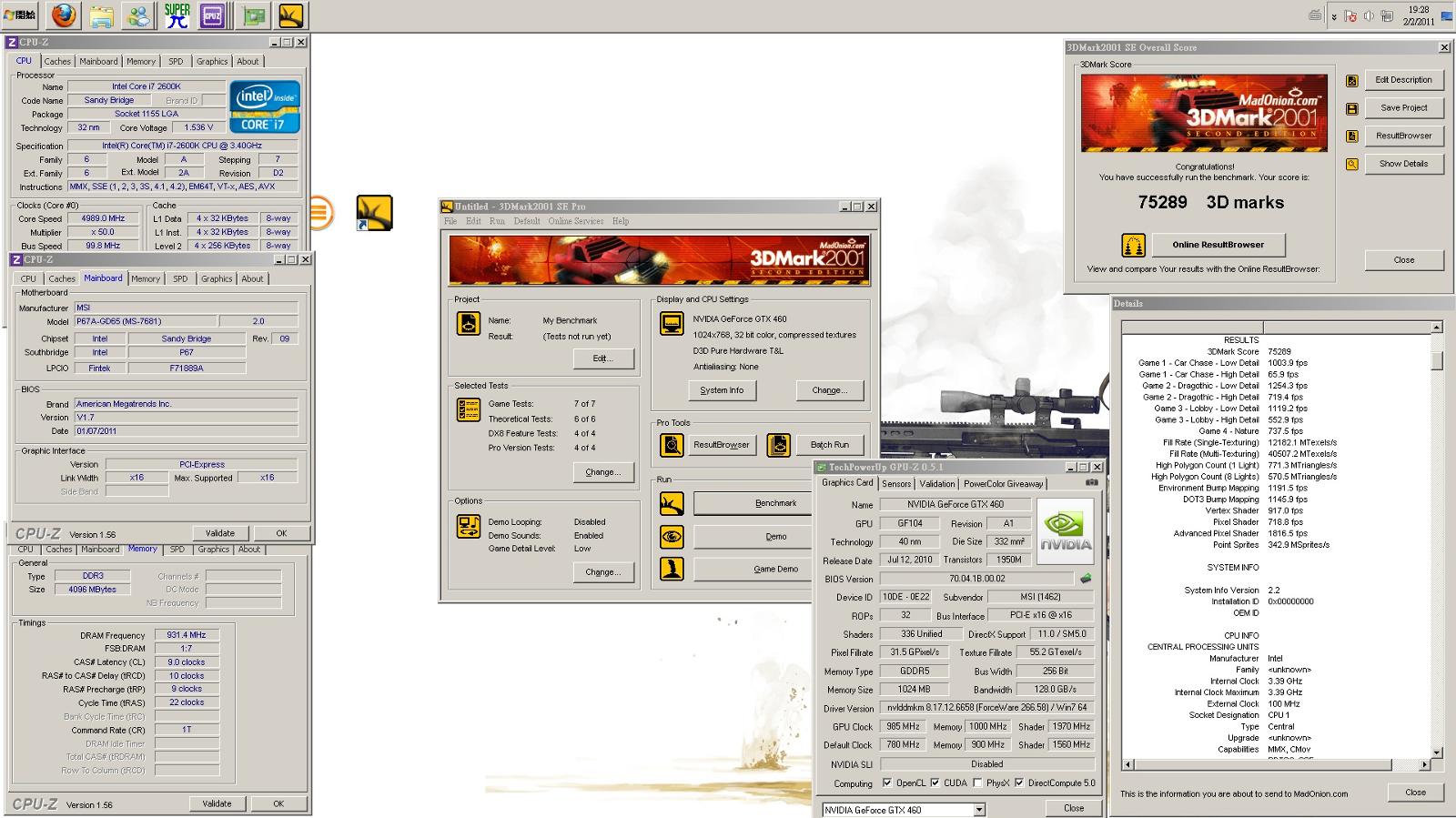1456x818 pixels.
Task: Click Edit... in the Project section
Action: point(603,359)
